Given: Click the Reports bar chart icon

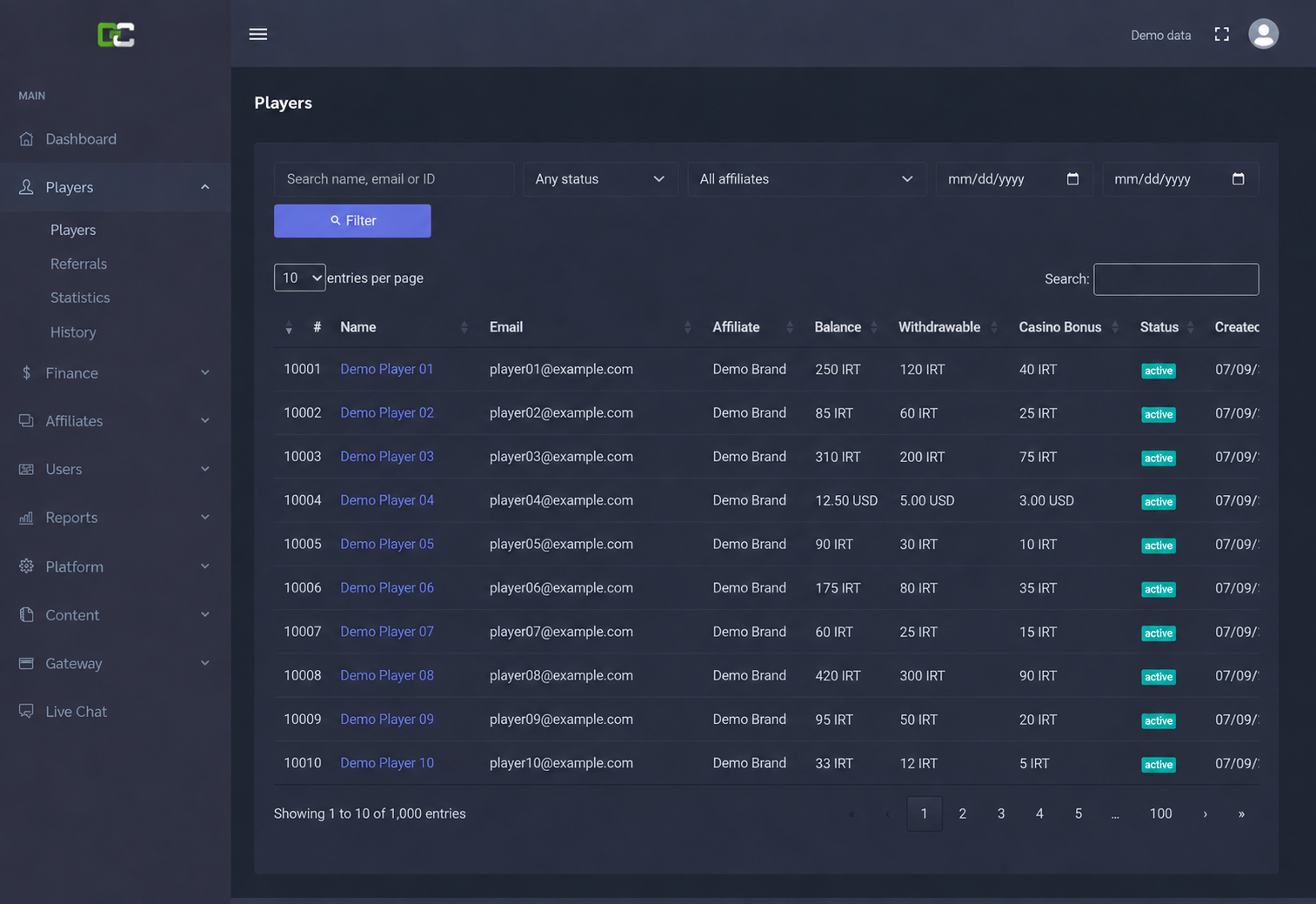Looking at the screenshot, I should (x=26, y=518).
